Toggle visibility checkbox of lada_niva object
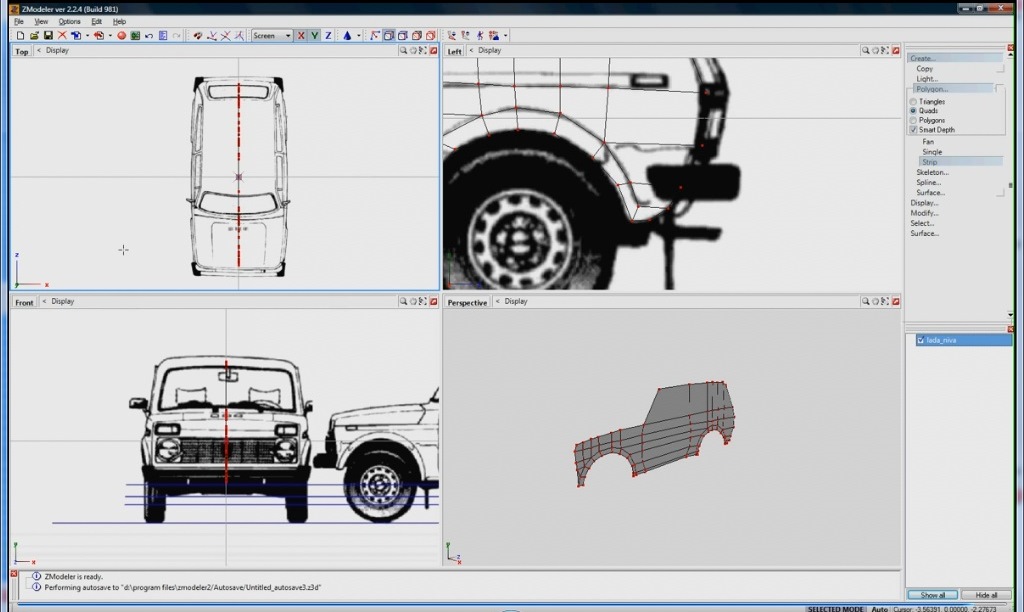This screenshot has width=1024, height=612. (920, 340)
